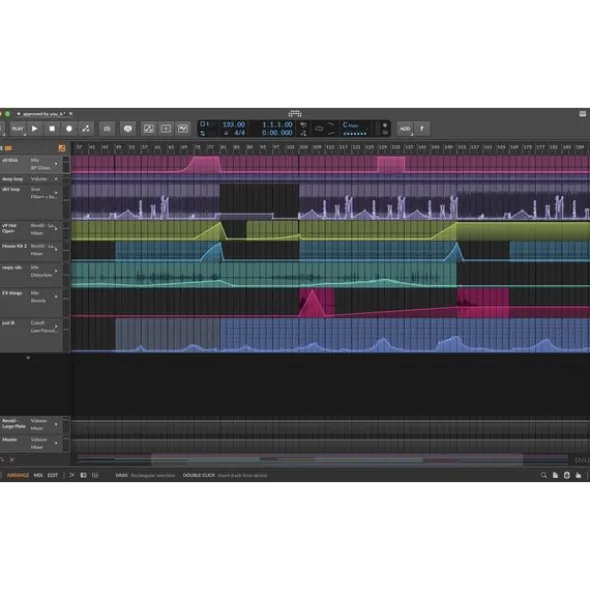Click the speech-bubble icon in transport bar

pos(128,129)
